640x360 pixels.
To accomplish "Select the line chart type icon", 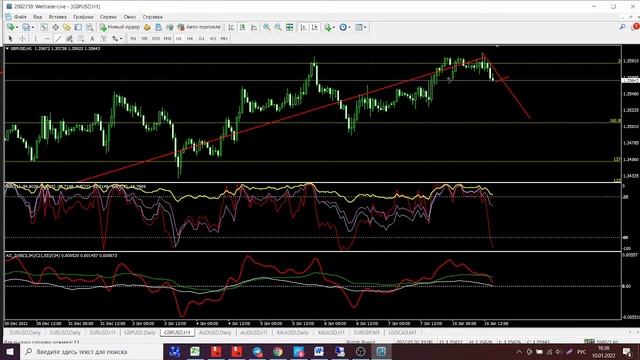I will [254, 27].
